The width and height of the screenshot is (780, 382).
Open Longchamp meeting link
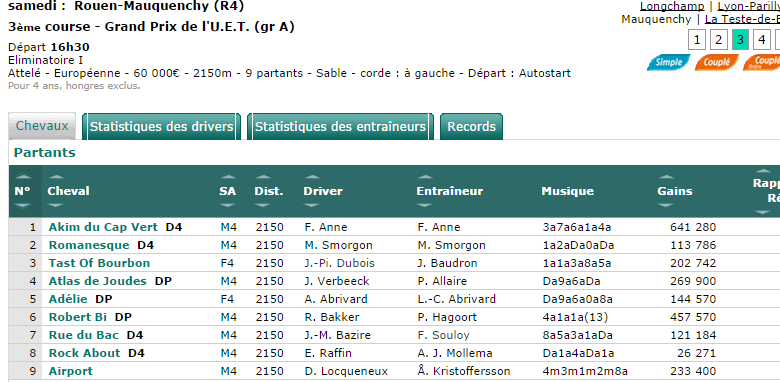672,6
